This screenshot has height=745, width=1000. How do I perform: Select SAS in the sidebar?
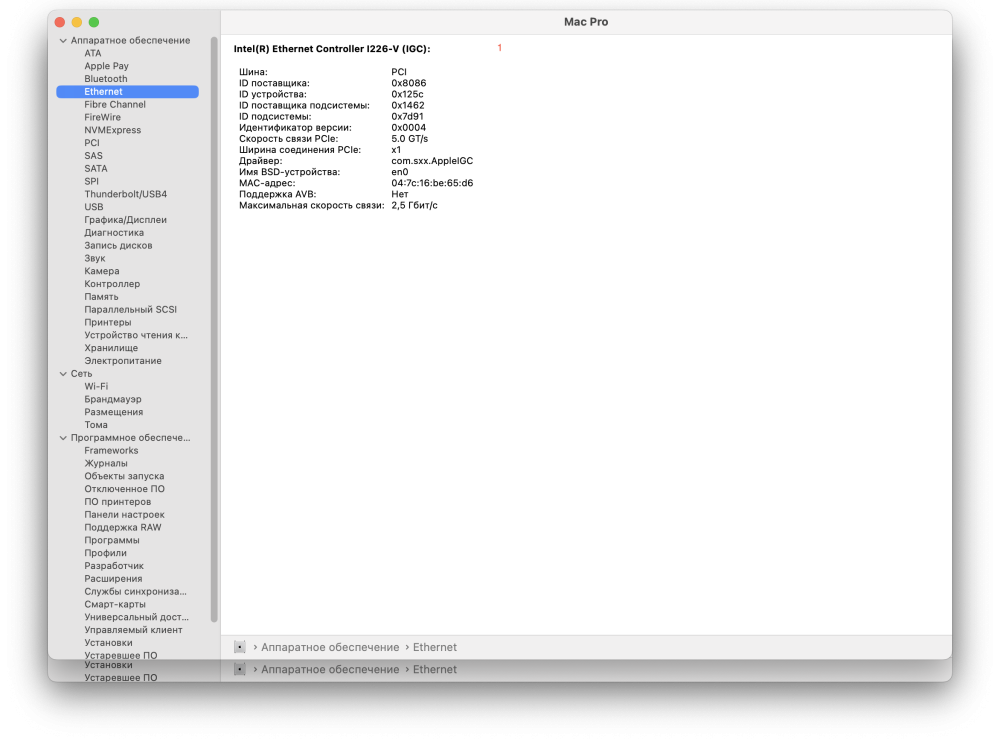pos(93,155)
